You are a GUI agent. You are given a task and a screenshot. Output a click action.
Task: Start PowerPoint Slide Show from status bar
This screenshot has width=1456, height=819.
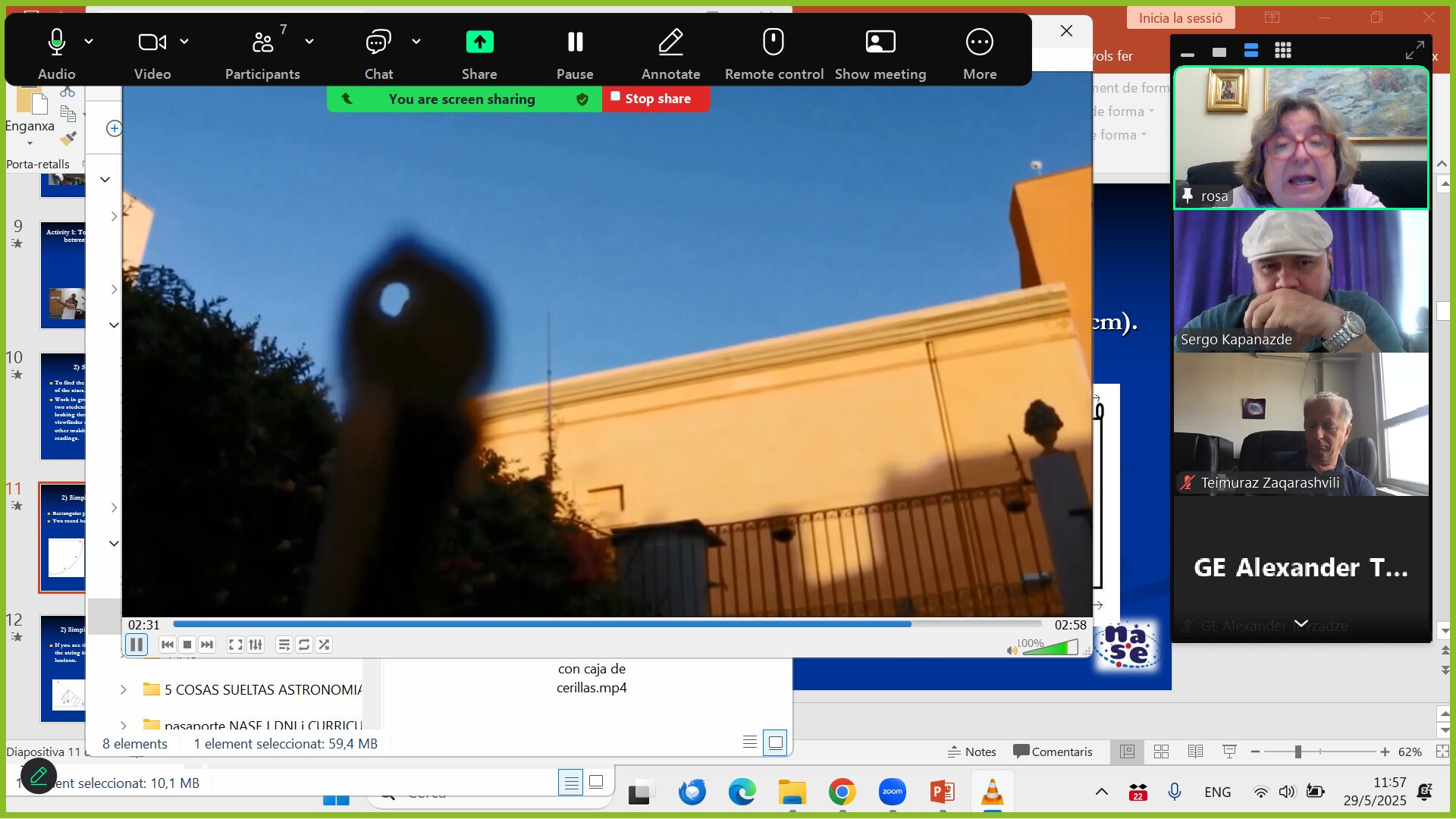click(x=1229, y=752)
